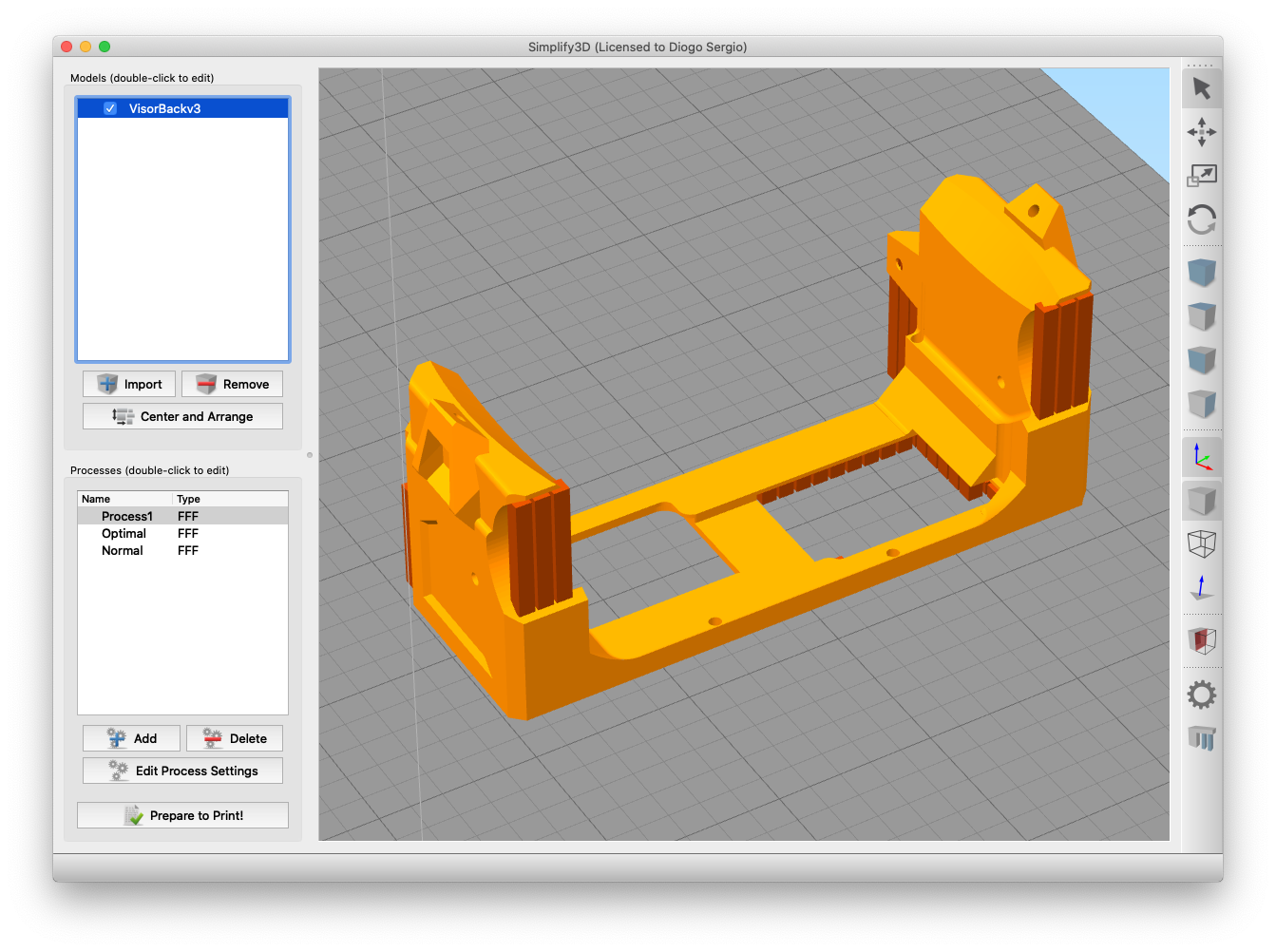
Task: Click the toolbar drag handle dots
Action: coord(1201,66)
